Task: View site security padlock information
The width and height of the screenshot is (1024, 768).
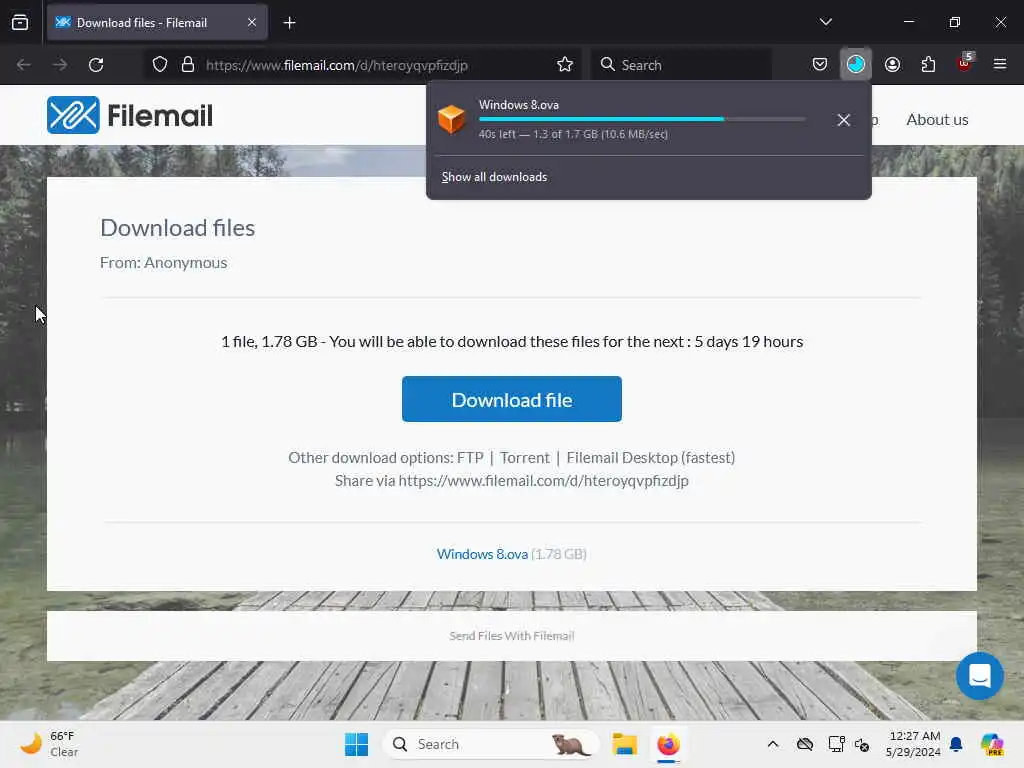Action: tap(187, 65)
